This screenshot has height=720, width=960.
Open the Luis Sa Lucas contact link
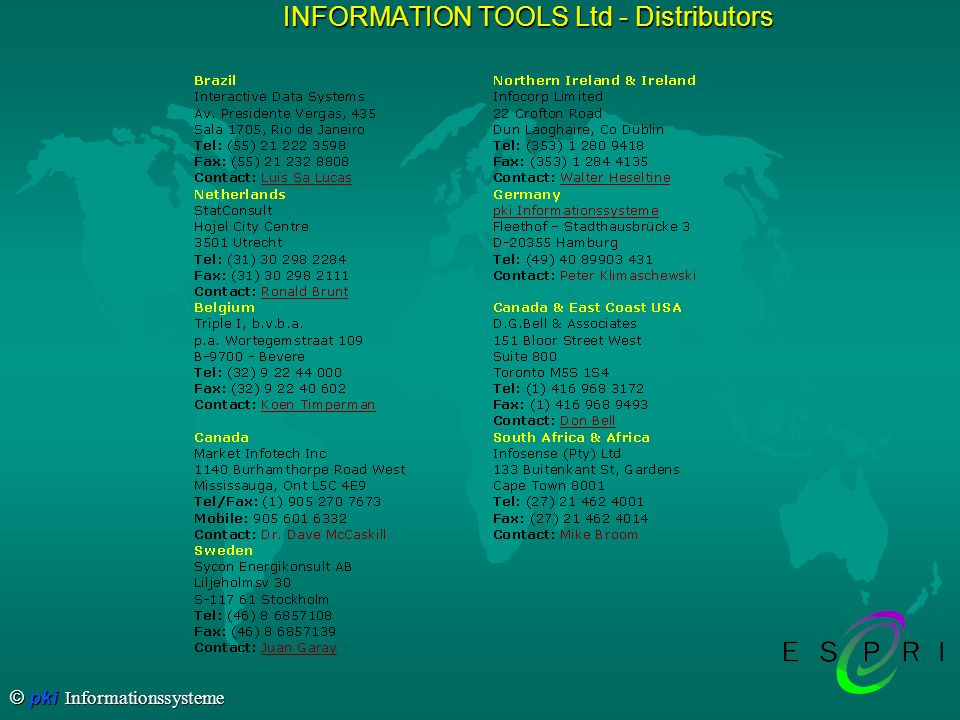306,178
